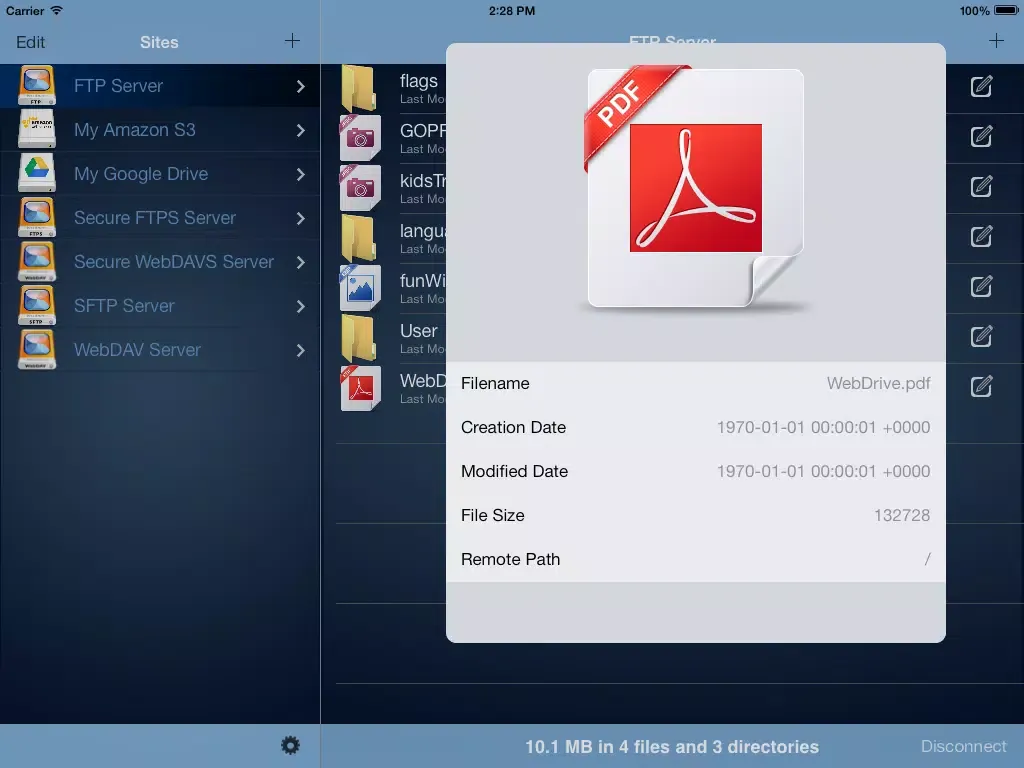Open the FTP Server site drive icon
The image size is (1024, 768).
pos(37,86)
